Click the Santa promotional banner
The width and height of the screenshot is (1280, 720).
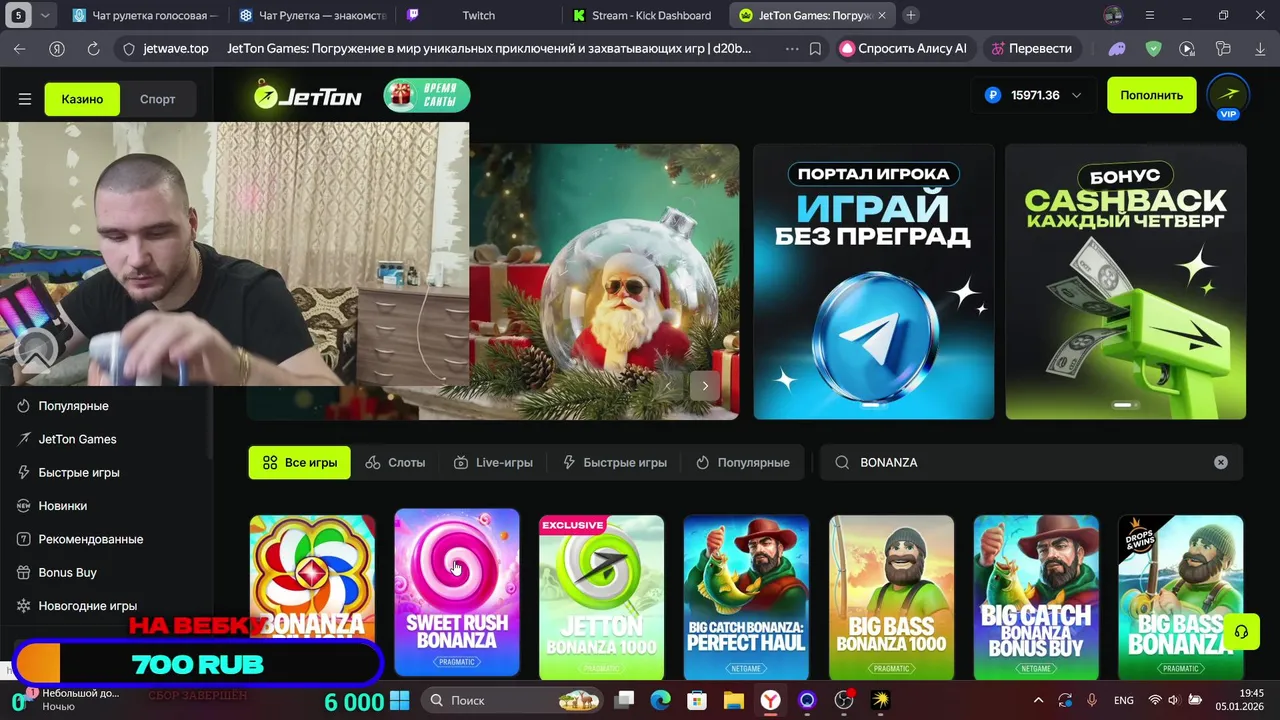tap(603, 281)
